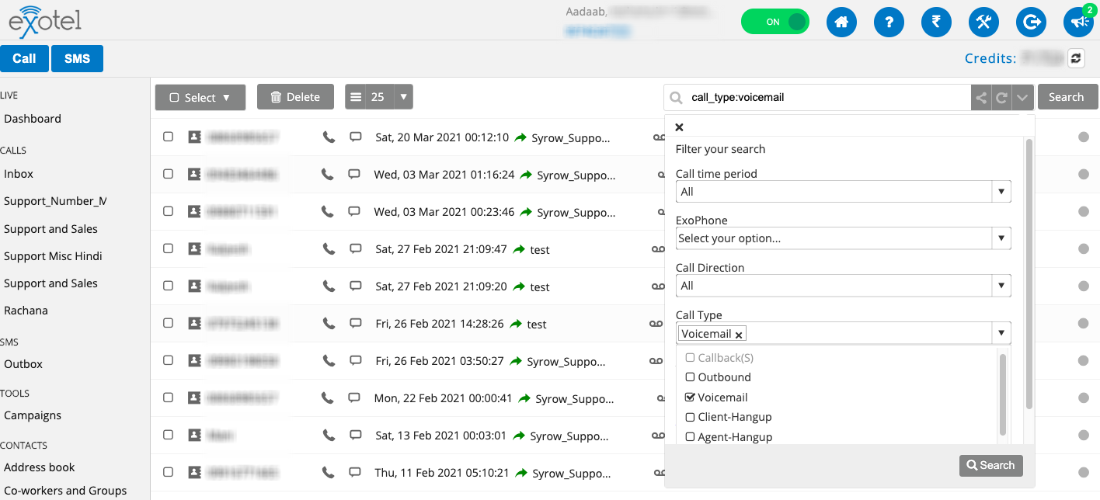The width and height of the screenshot is (1100, 500).
Task: Open the Call Direction dropdown
Action: [843, 286]
